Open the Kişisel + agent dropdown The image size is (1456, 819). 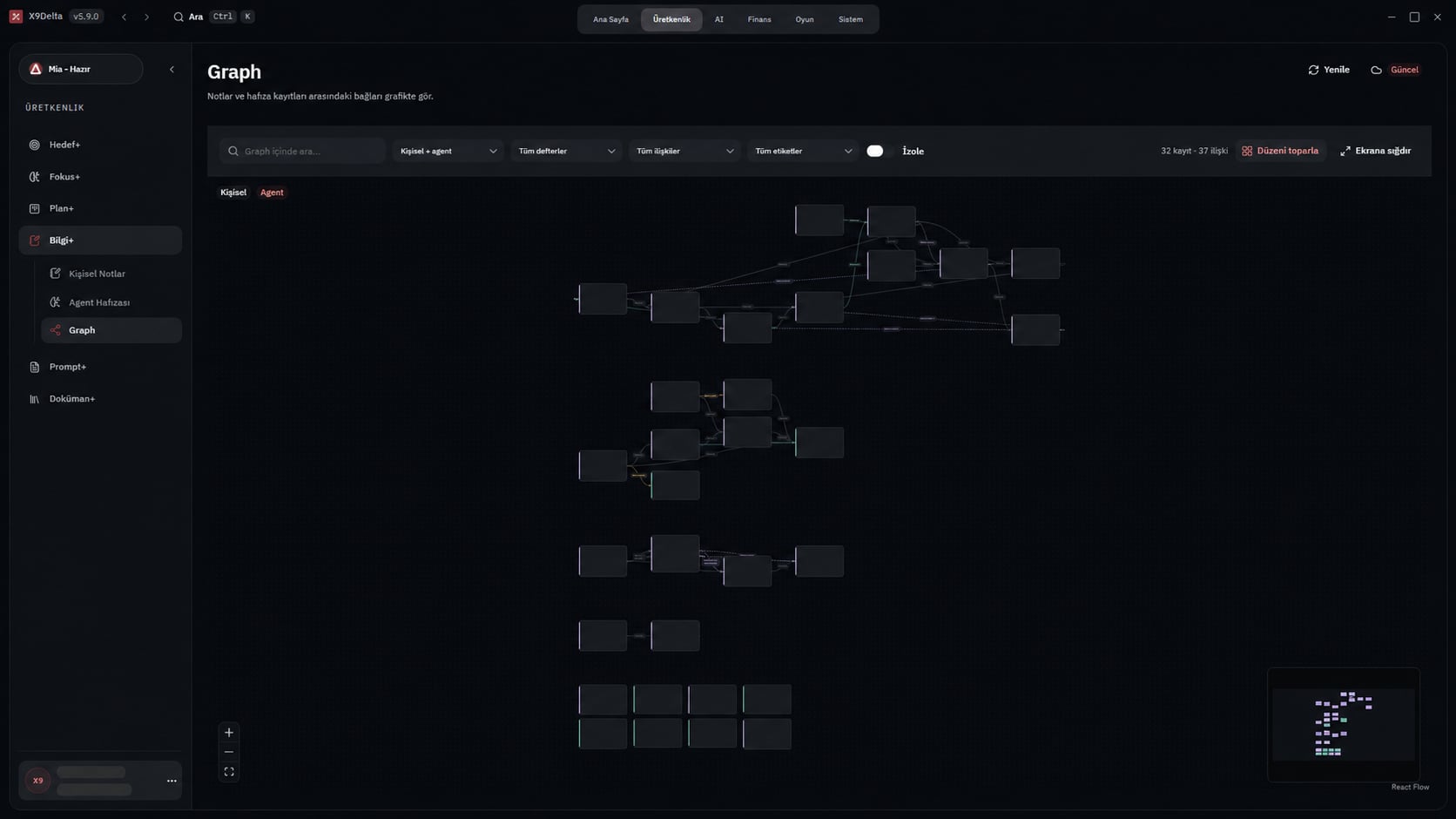pyautogui.click(x=448, y=151)
